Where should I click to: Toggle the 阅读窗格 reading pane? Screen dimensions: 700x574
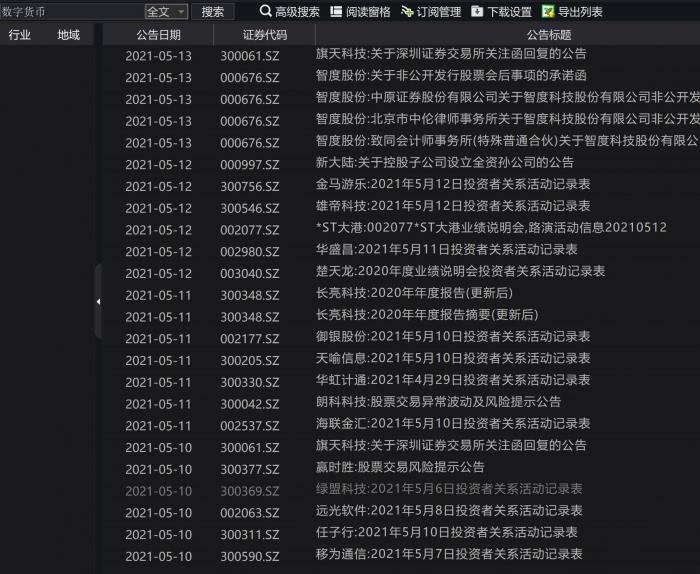[x=360, y=12]
